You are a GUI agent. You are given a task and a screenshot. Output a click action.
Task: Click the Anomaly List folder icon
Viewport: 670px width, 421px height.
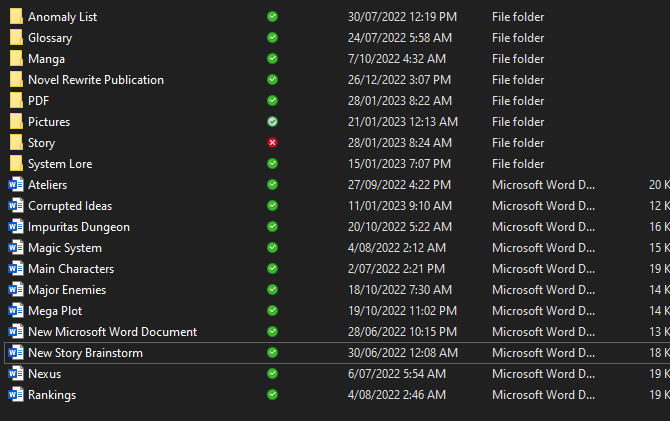click(x=15, y=17)
